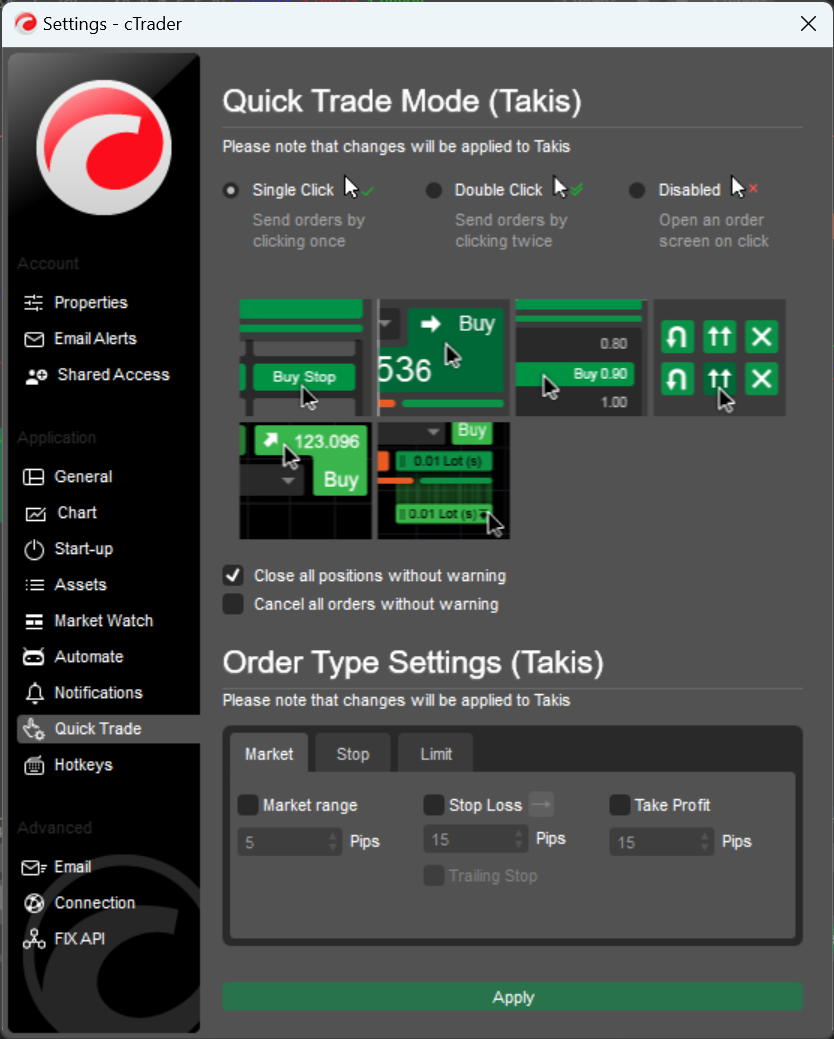Close the Settings window
This screenshot has width=834, height=1039.
(808, 24)
